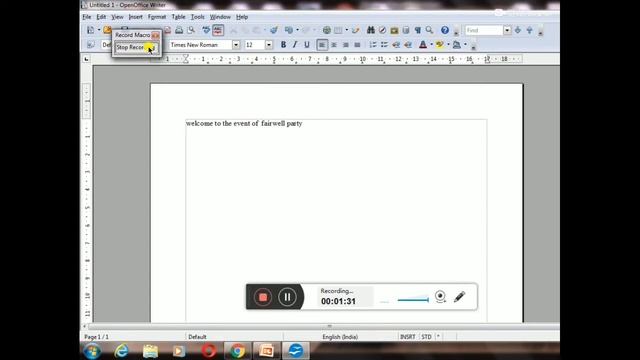Click the recorder webcam icon
The width and height of the screenshot is (640, 360).
tap(440, 296)
